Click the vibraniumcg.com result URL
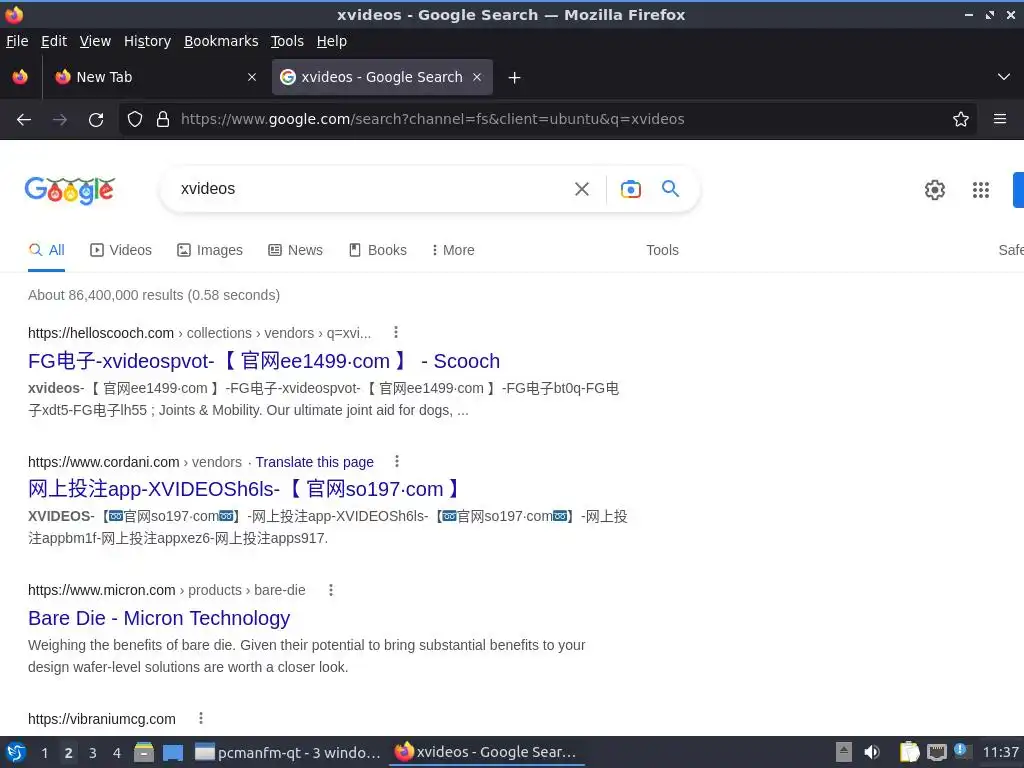 click(x=102, y=719)
